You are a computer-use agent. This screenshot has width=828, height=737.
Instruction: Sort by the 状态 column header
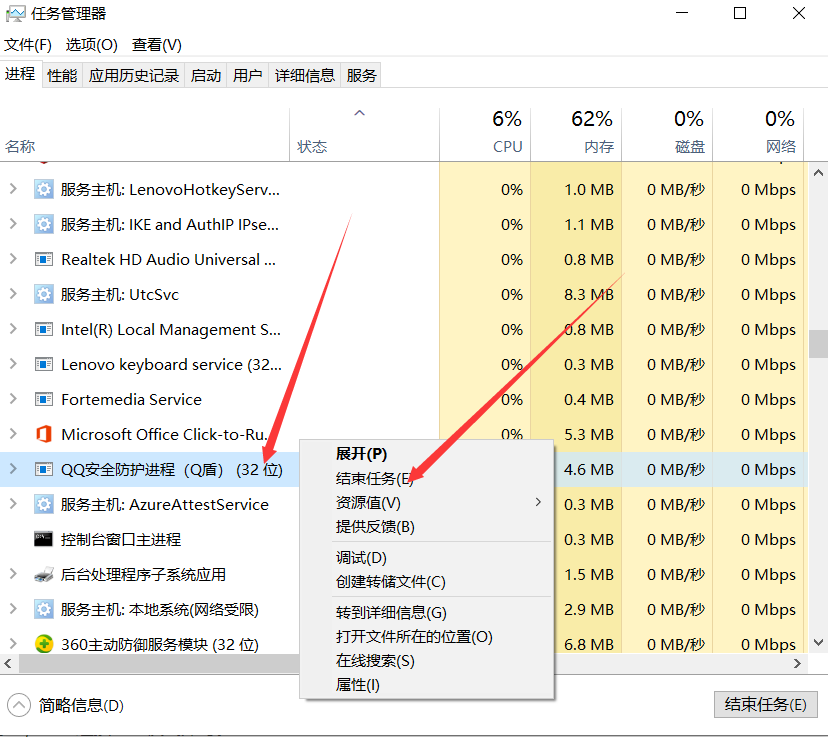[x=364, y=135]
